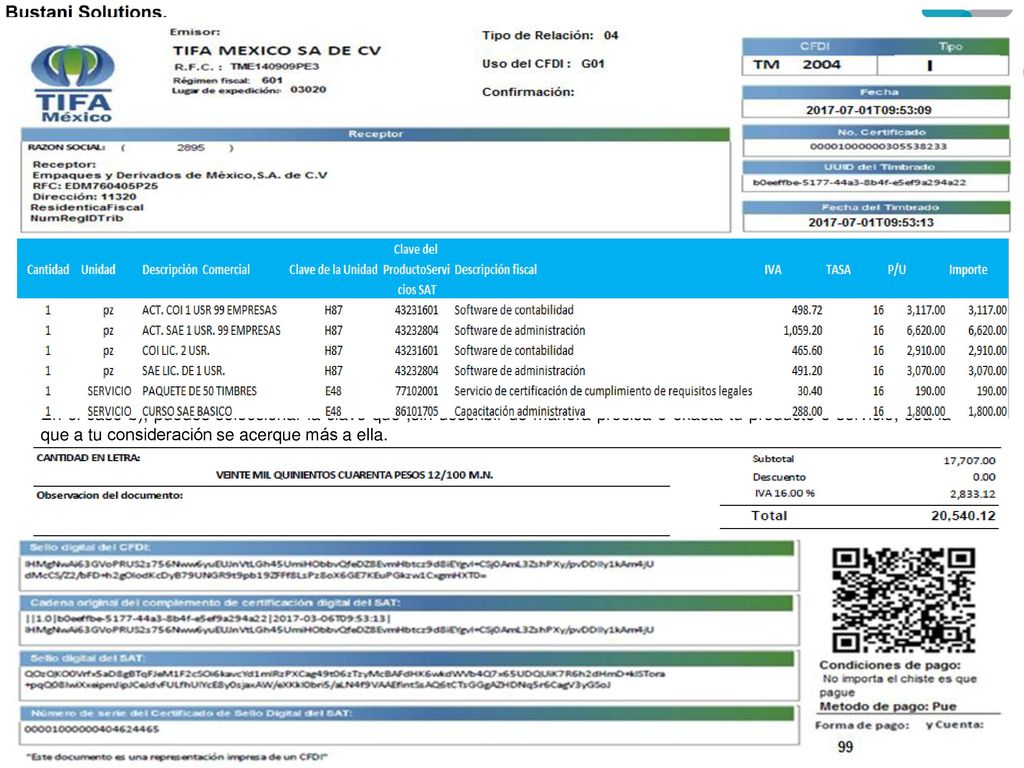Image resolution: width=1024 pixels, height=768 pixels.
Task: Click the 'CURSO SAE BASICO' description
Action: tap(187, 411)
